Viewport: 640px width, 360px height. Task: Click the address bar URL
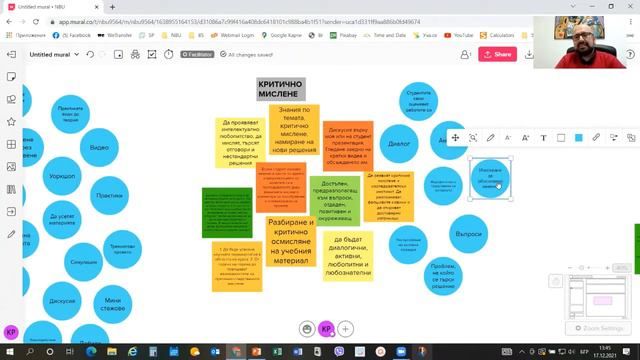(x=240, y=22)
